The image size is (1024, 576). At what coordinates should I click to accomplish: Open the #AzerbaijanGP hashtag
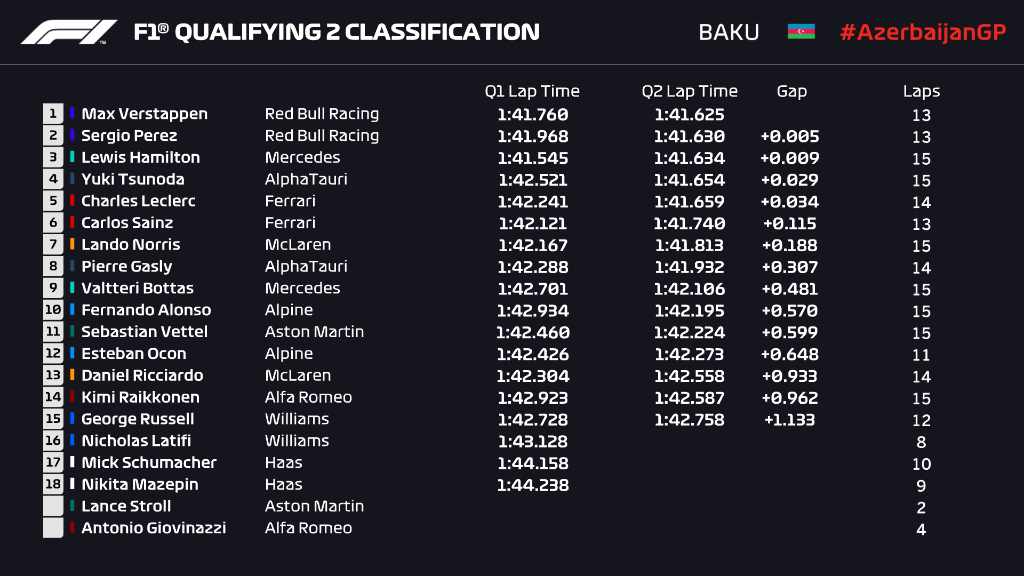point(922,32)
